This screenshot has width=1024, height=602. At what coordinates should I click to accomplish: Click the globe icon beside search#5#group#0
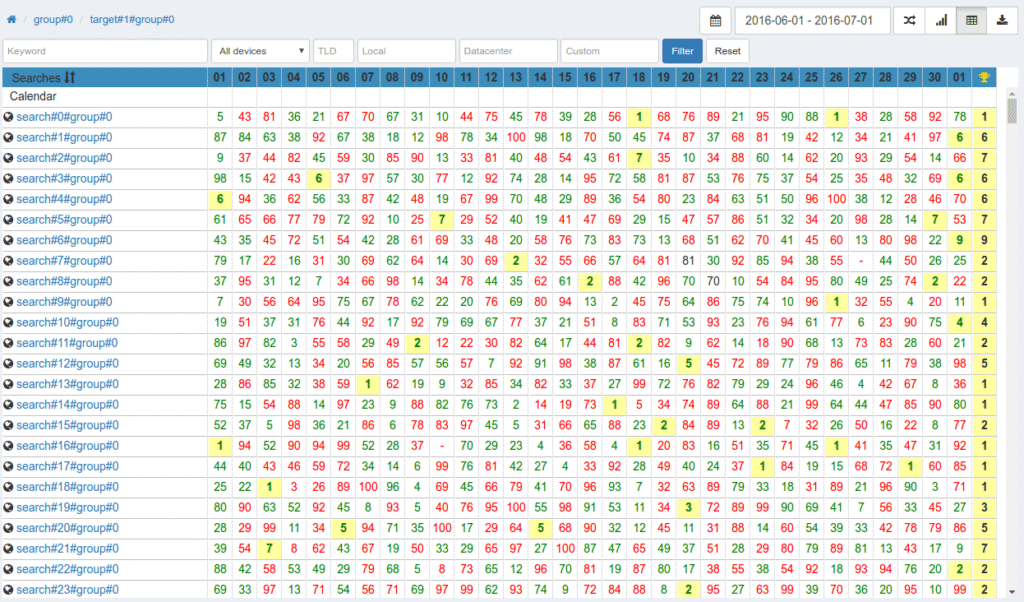click(x=9, y=220)
